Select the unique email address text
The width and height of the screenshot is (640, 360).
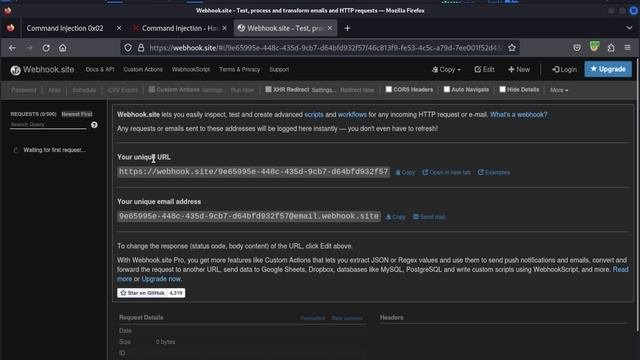tap(249, 216)
